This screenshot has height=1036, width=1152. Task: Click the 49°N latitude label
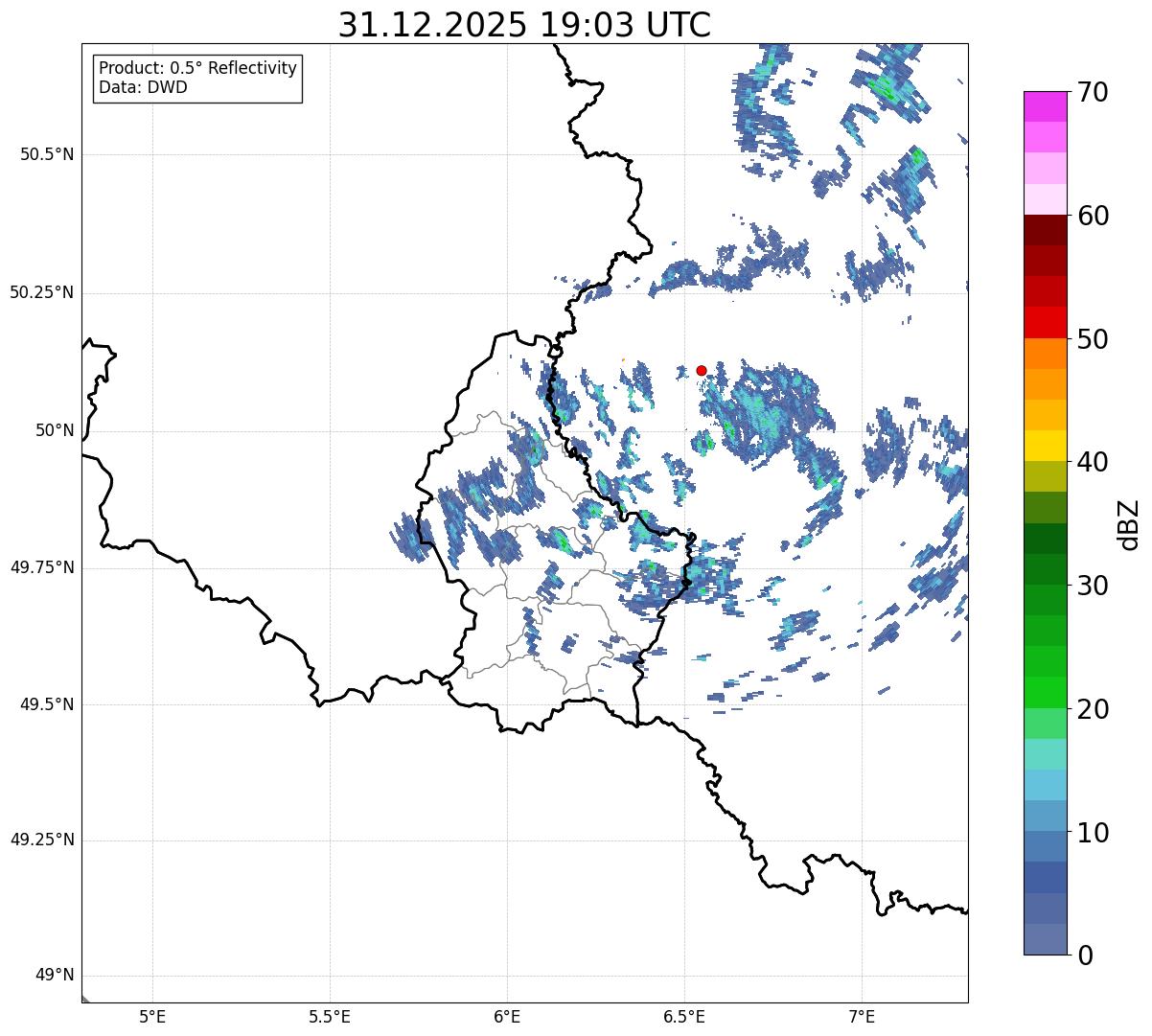[x=55, y=976]
